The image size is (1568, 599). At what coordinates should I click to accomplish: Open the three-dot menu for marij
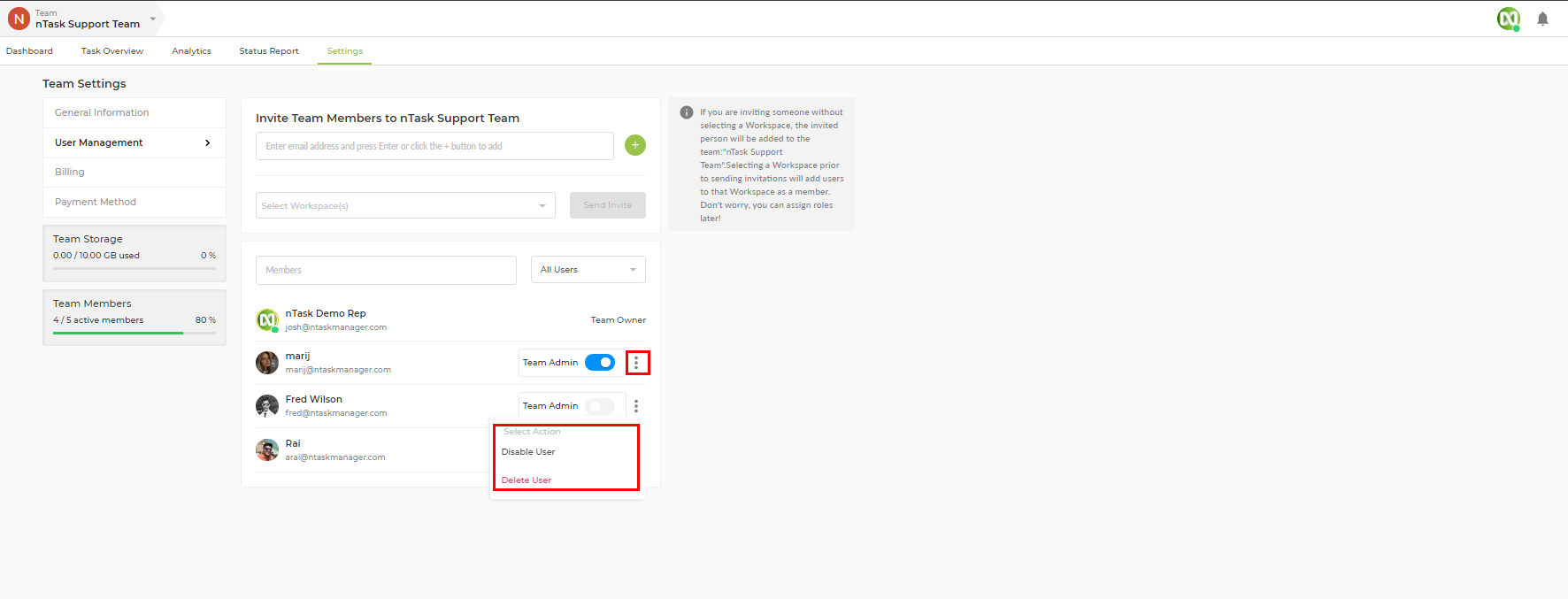click(636, 363)
